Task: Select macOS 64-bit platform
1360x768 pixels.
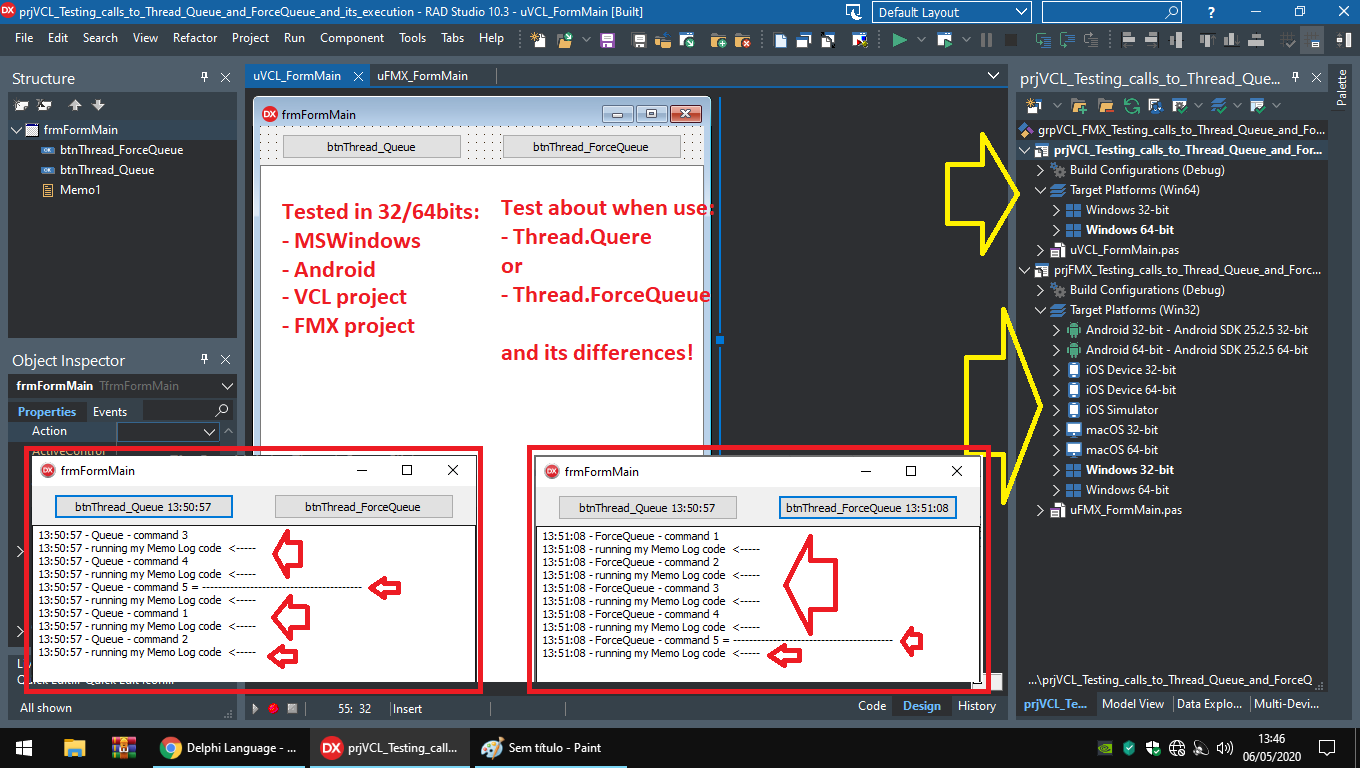Action: coord(1122,450)
